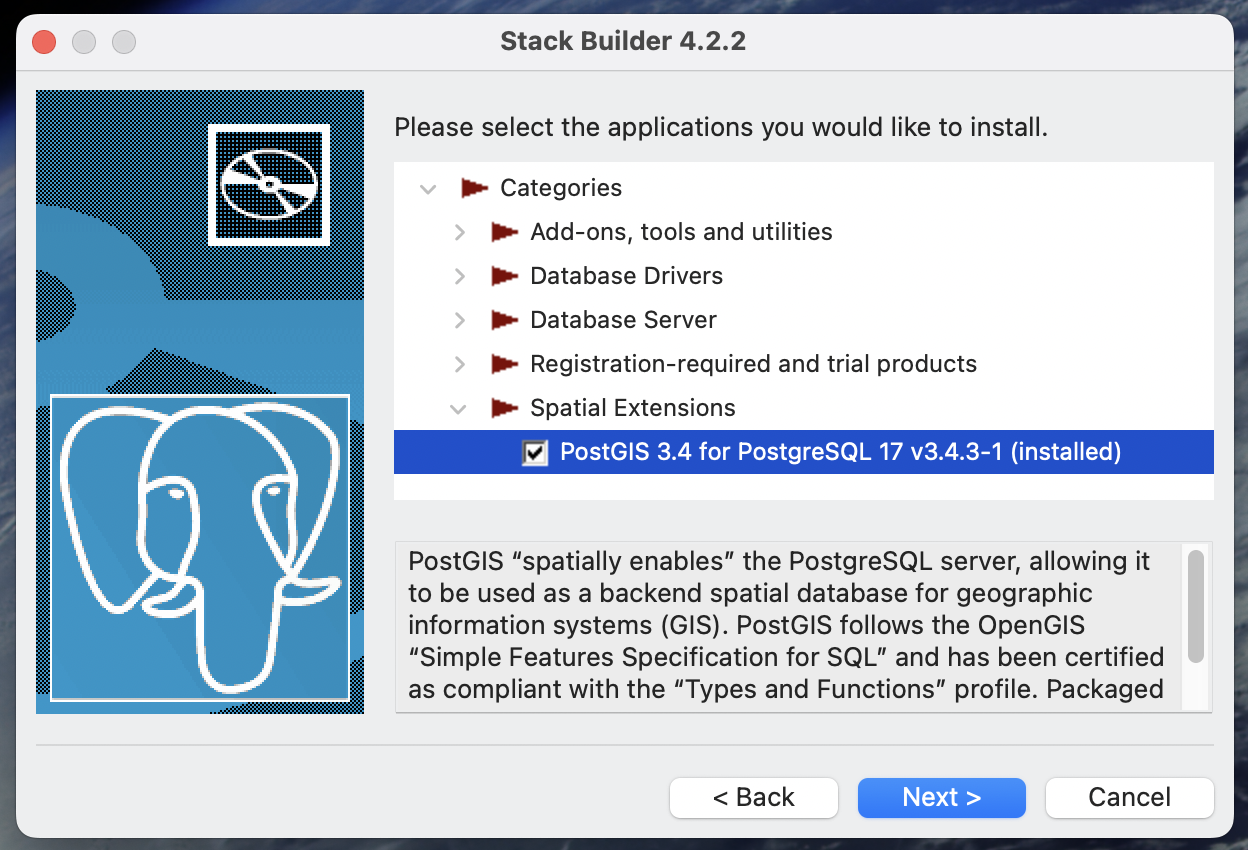Collapse the Spatial Extensions category
Screen dimensions: 1248x850
[x=458, y=408]
